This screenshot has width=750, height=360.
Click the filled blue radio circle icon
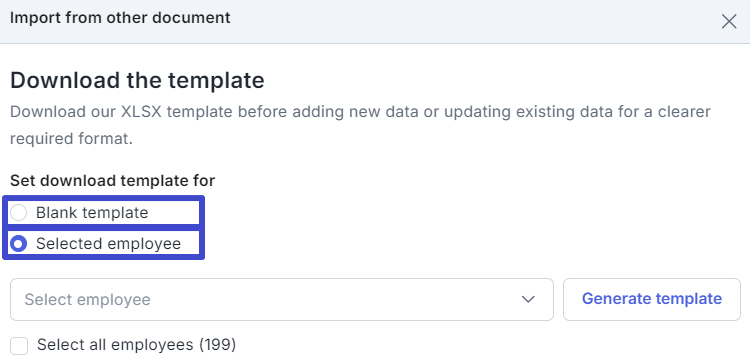click(19, 244)
